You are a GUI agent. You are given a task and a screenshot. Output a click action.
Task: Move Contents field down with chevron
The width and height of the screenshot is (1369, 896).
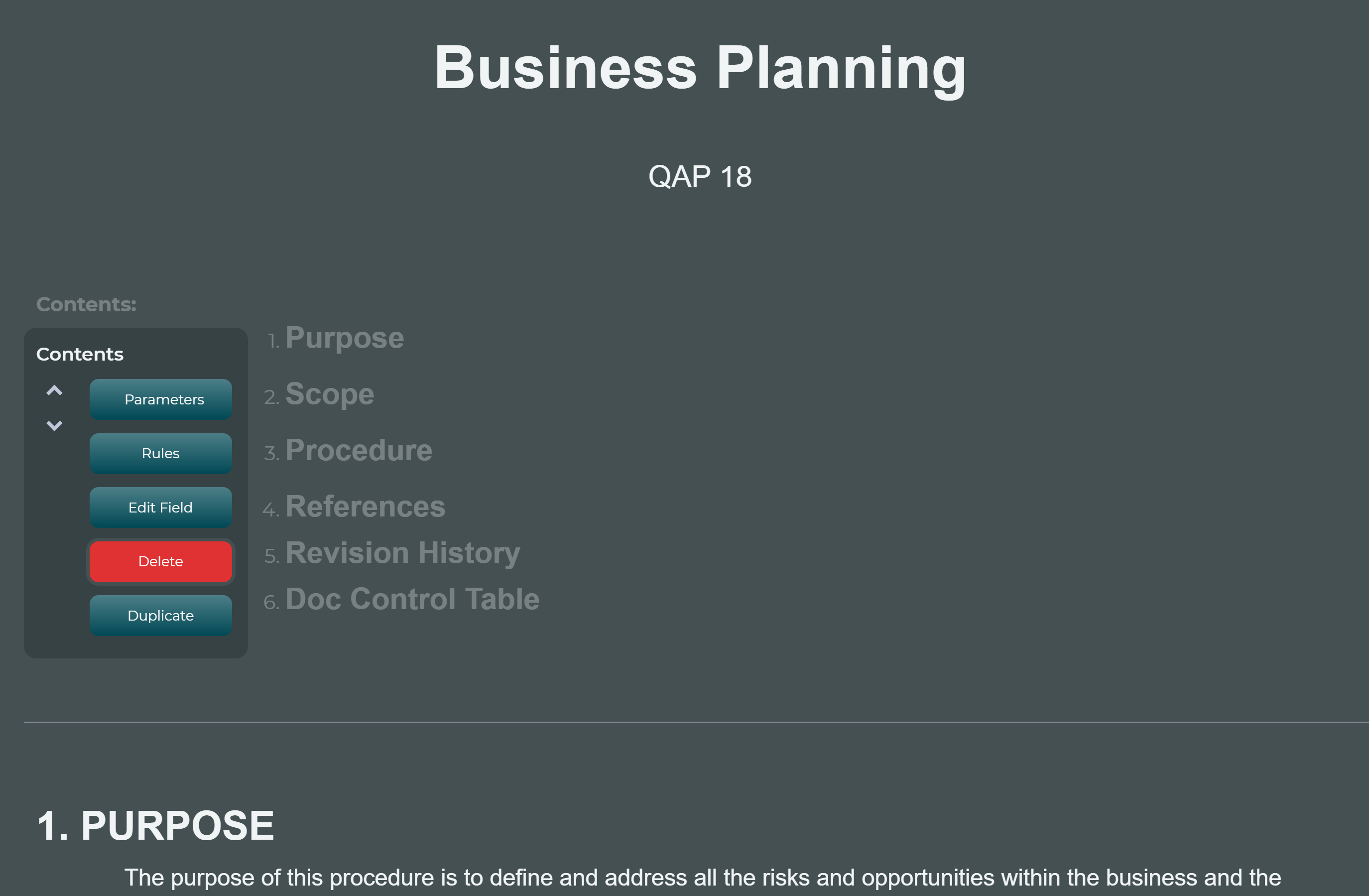(x=54, y=425)
